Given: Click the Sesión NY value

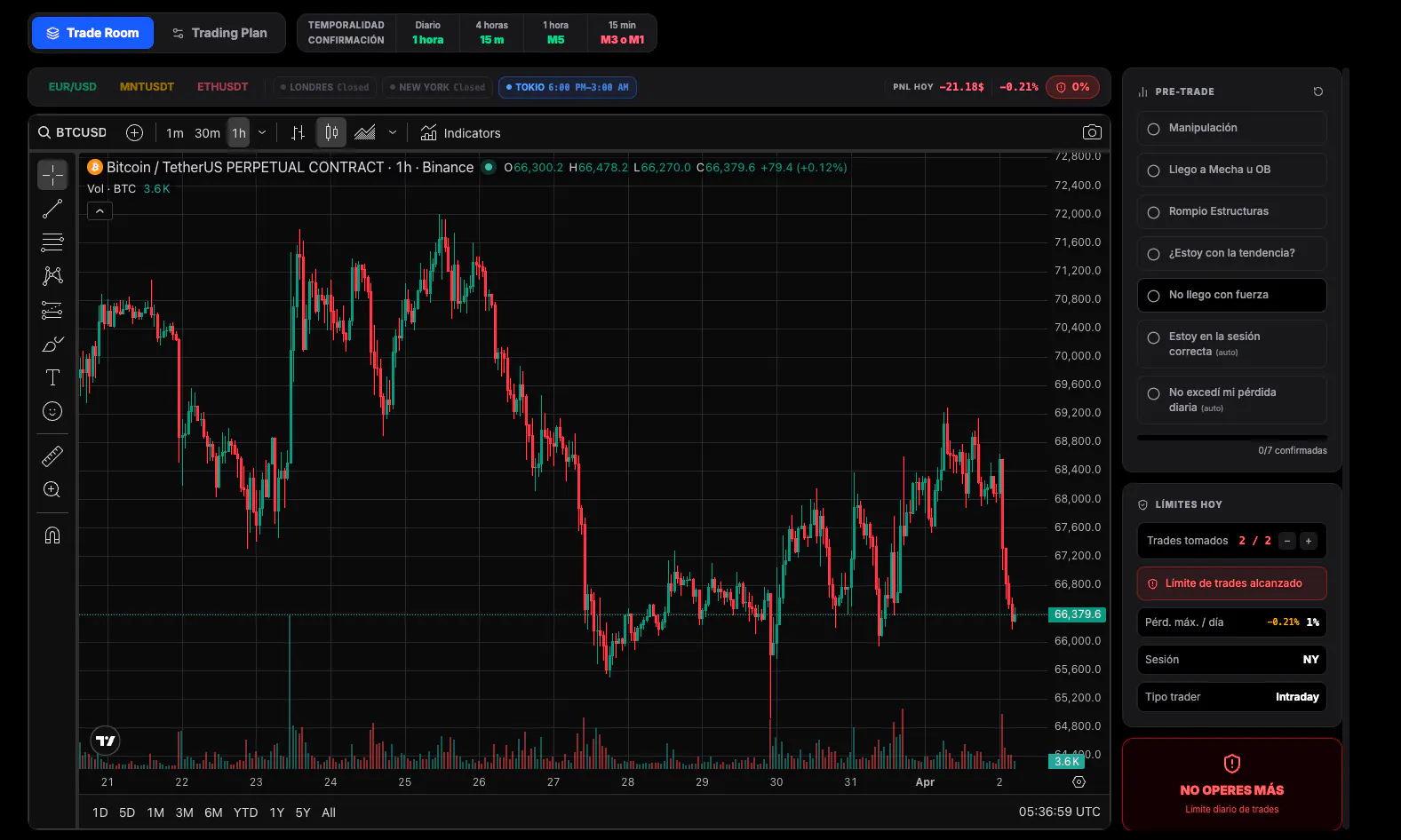Looking at the screenshot, I should [1310, 660].
